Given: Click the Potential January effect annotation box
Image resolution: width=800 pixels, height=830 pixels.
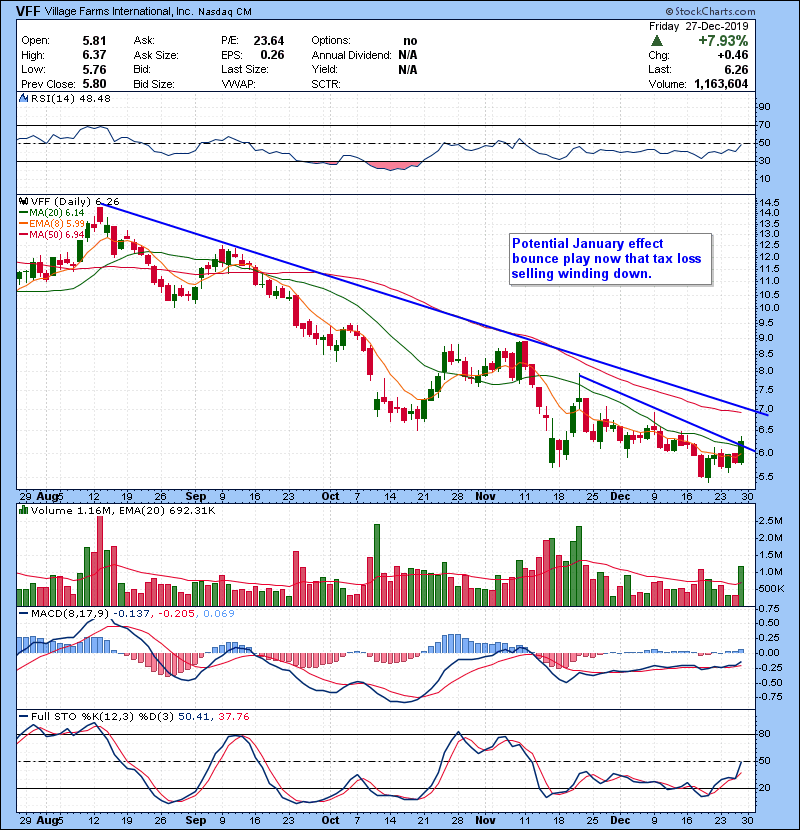Looking at the screenshot, I should click(x=610, y=259).
